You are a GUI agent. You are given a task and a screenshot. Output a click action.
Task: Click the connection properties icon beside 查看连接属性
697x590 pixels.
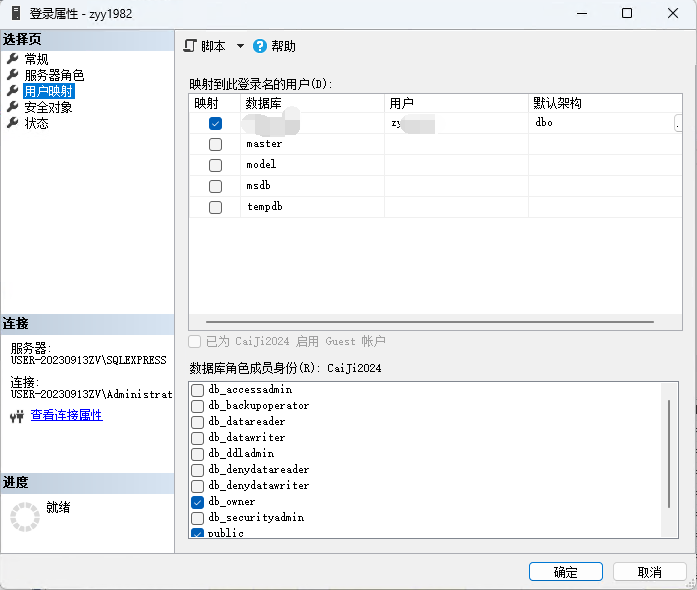15,416
